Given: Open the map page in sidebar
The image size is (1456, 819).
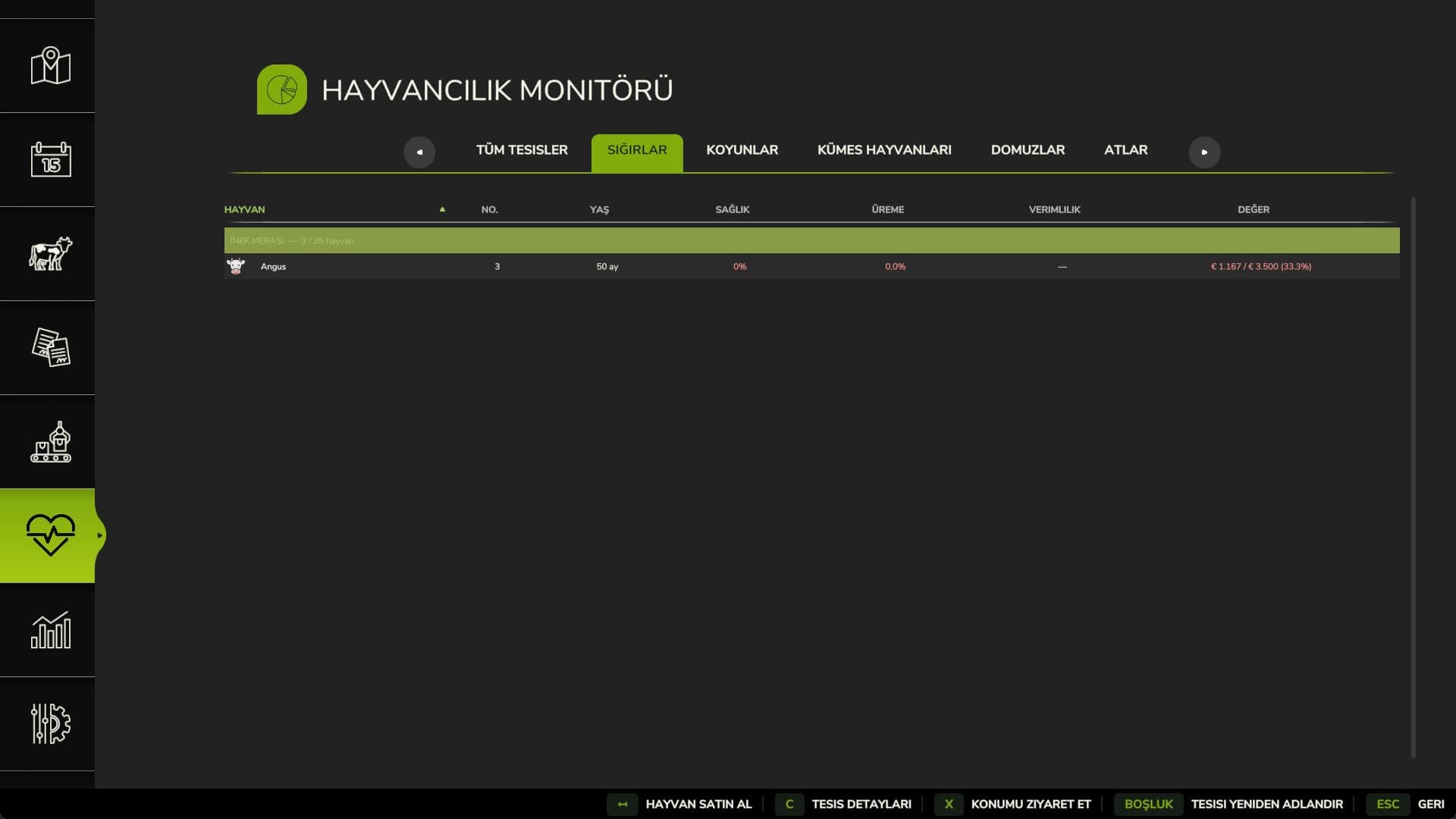Looking at the screenshot, I should [50, 66].
